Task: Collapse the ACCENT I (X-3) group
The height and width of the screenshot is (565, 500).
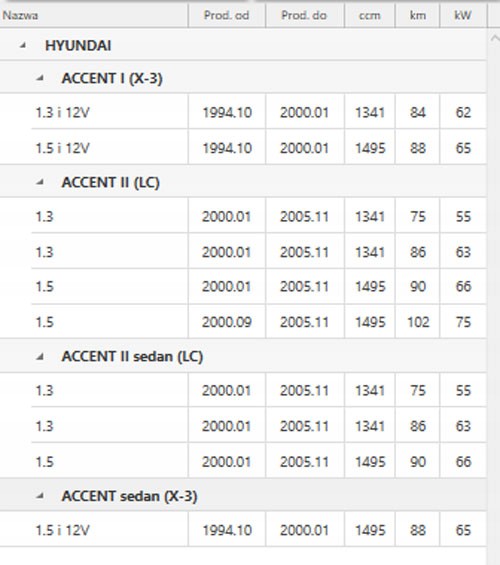Action: click(40, 78)
